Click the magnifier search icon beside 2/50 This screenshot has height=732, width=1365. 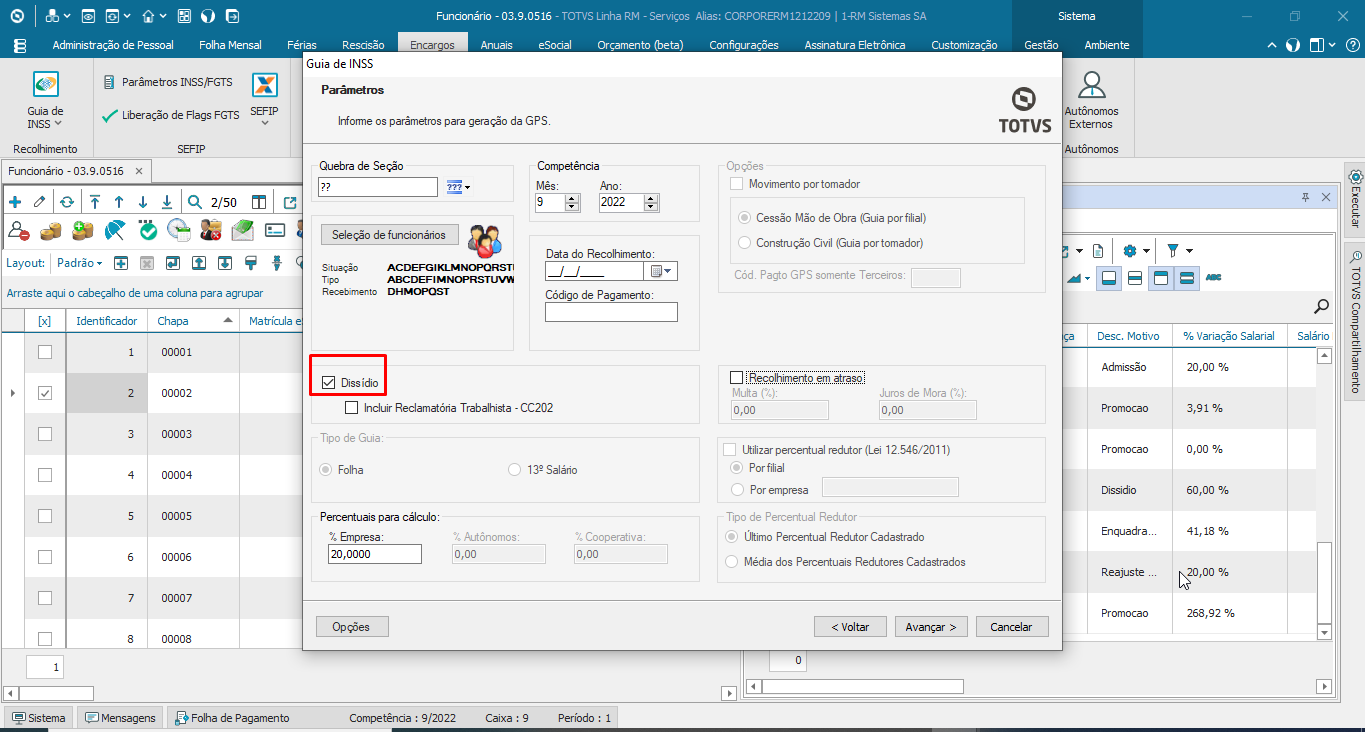pos(195,202)
